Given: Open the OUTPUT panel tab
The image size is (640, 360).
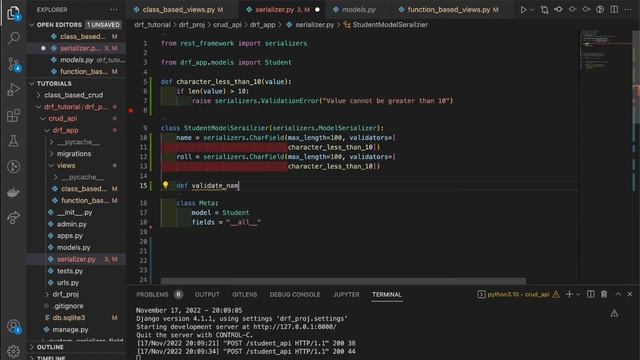Looking at the screenshot, I should tap(207, 294).
